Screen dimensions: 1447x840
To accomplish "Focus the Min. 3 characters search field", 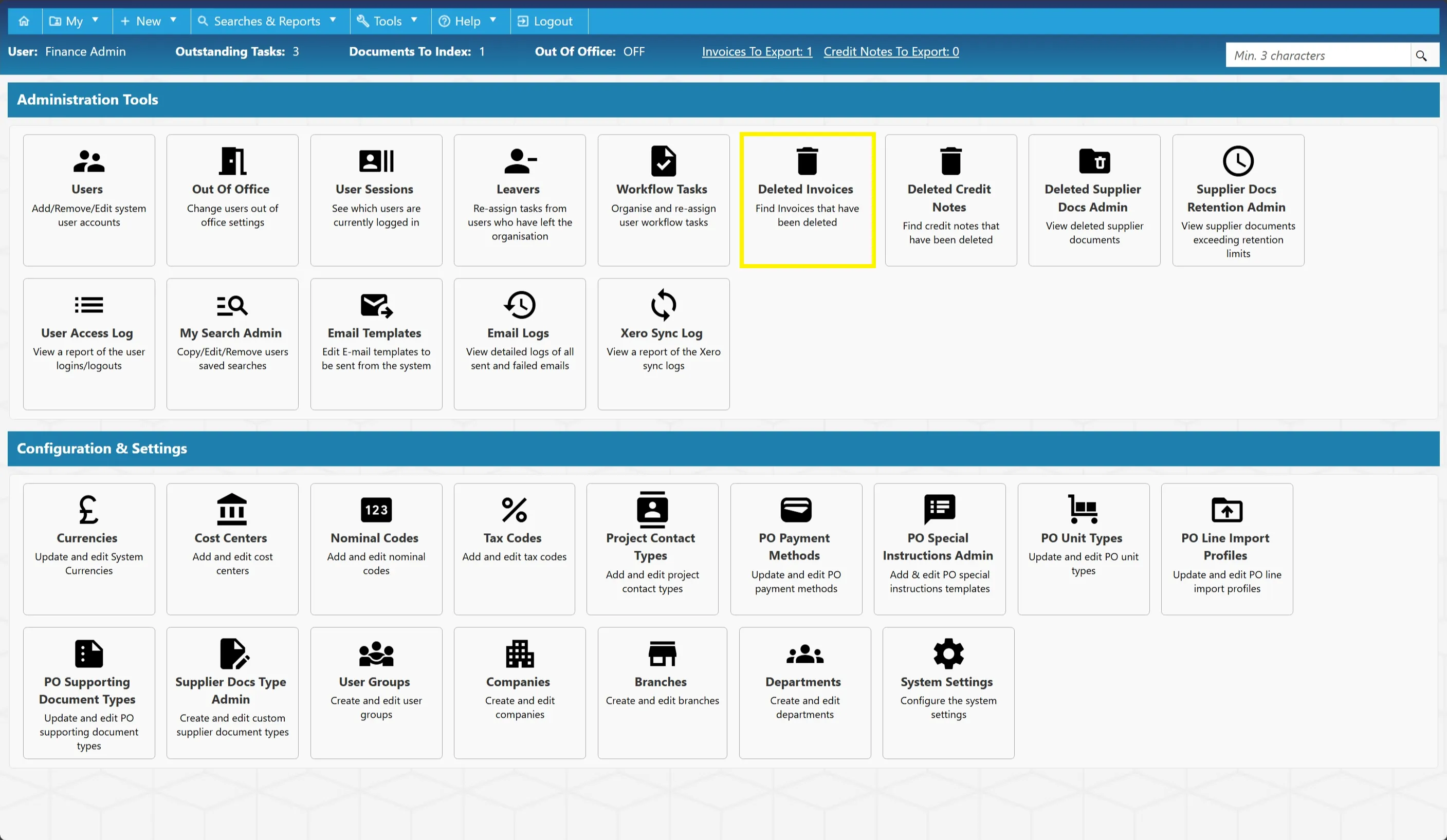I will (1318, 55).
